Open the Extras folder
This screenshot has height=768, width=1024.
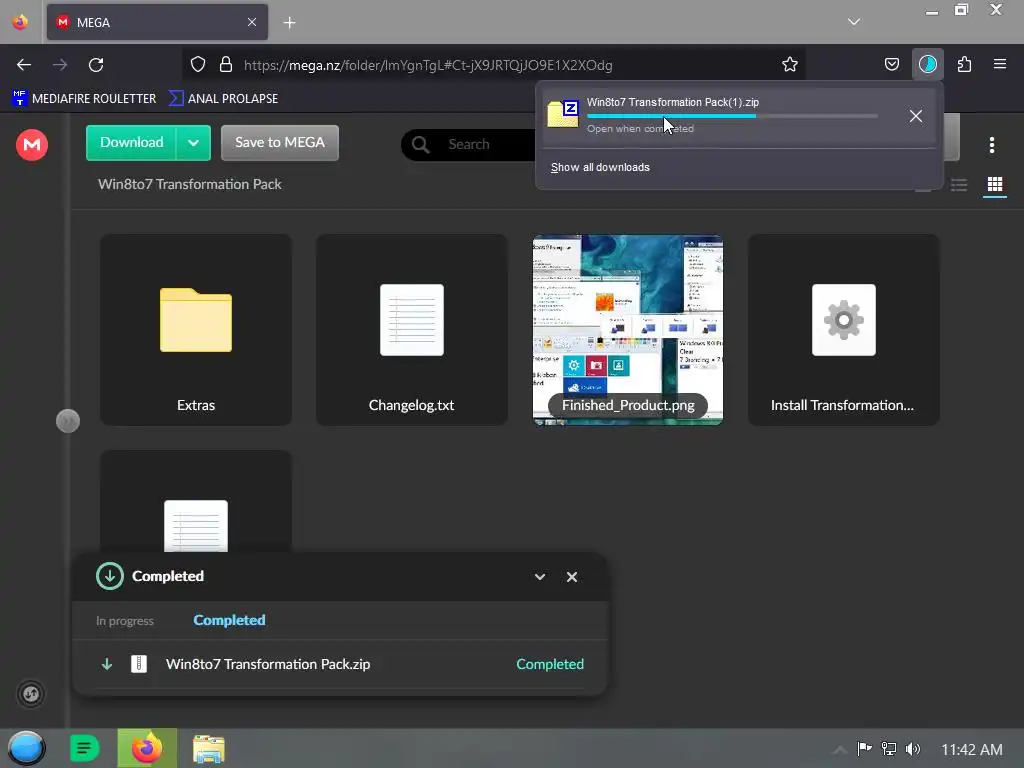[x=196, y=330]
